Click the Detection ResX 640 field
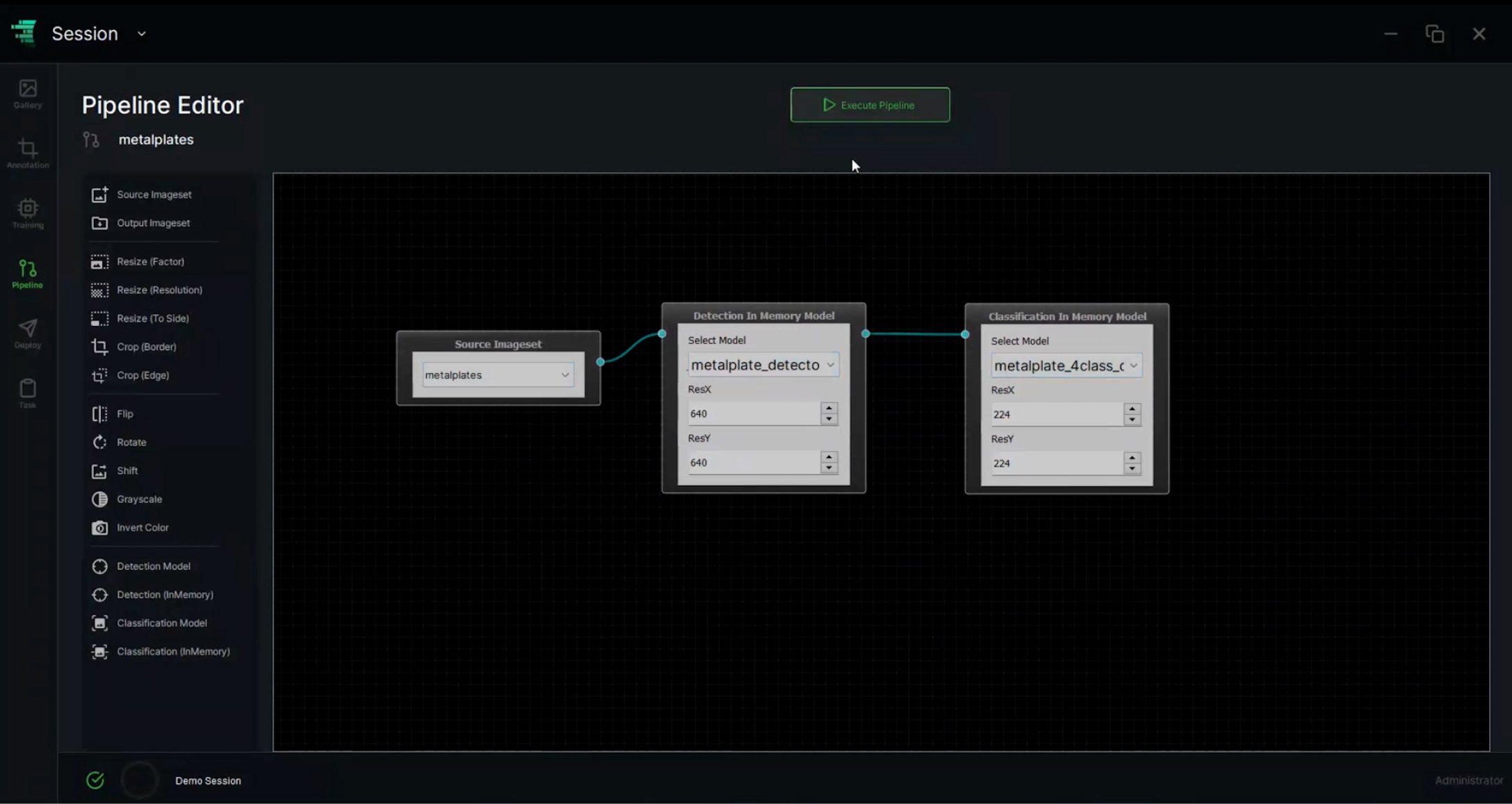1512x804 pixels. click(x=754, y=413)
